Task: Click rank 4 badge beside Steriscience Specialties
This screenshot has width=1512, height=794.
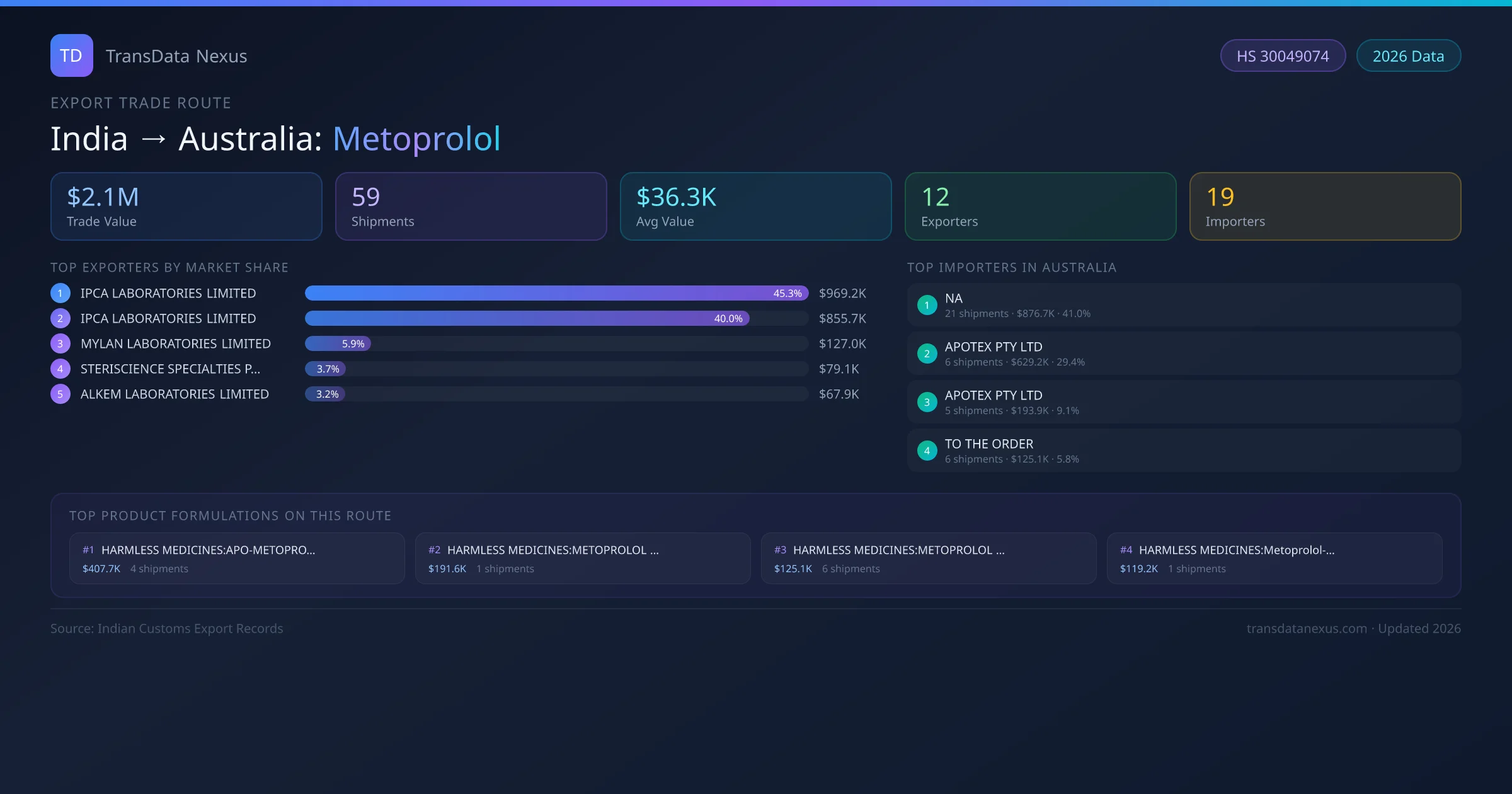Action: 60,369
